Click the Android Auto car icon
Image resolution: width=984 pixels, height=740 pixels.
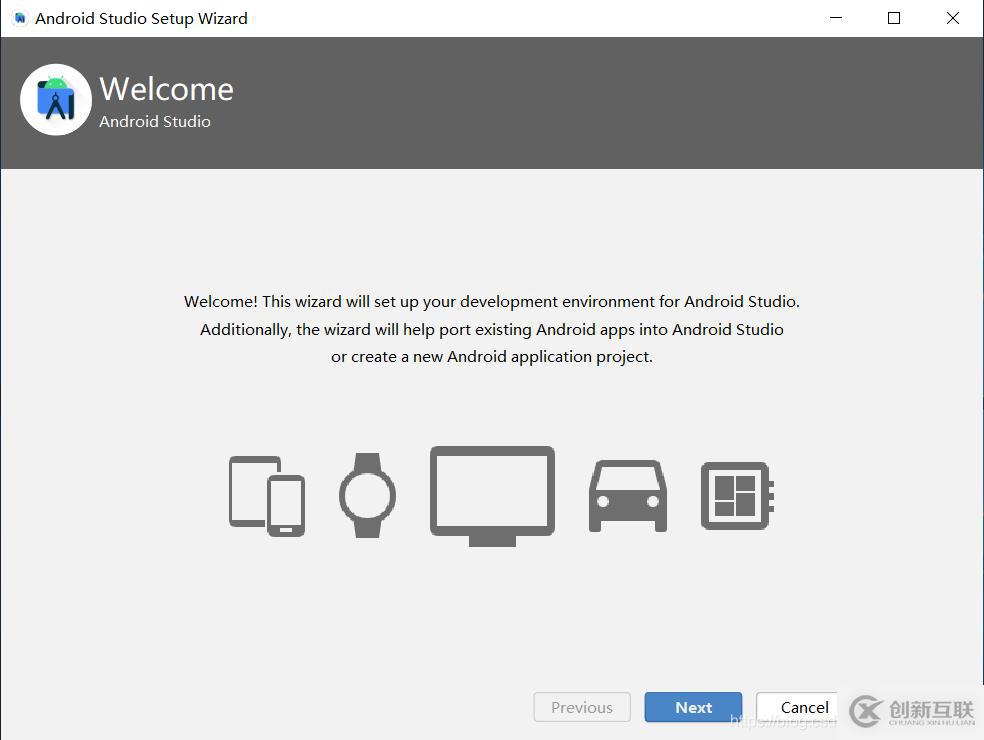click(x=628, y=496)
